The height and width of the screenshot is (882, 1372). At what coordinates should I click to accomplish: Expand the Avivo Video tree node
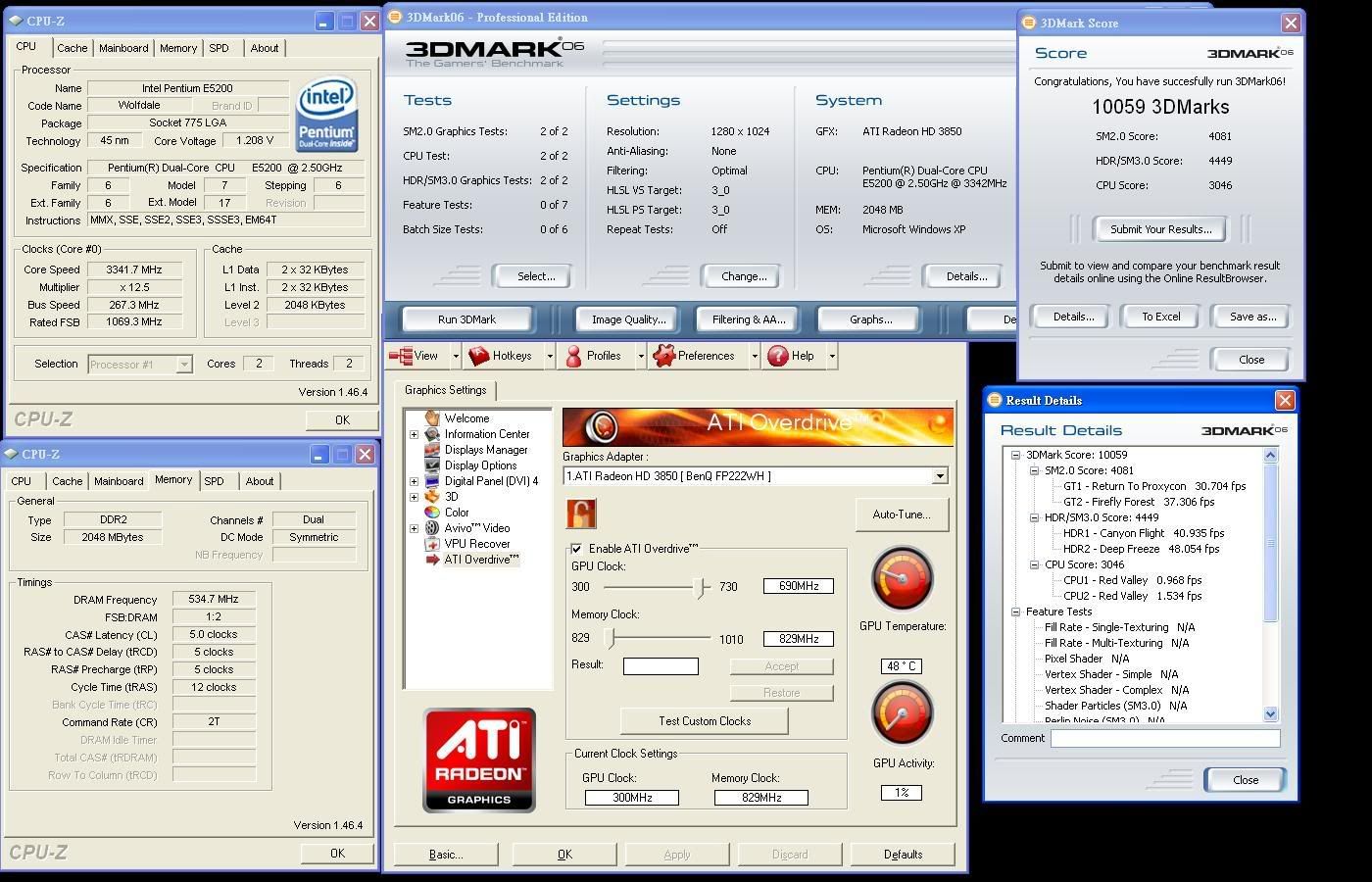(x=414, y=528)
